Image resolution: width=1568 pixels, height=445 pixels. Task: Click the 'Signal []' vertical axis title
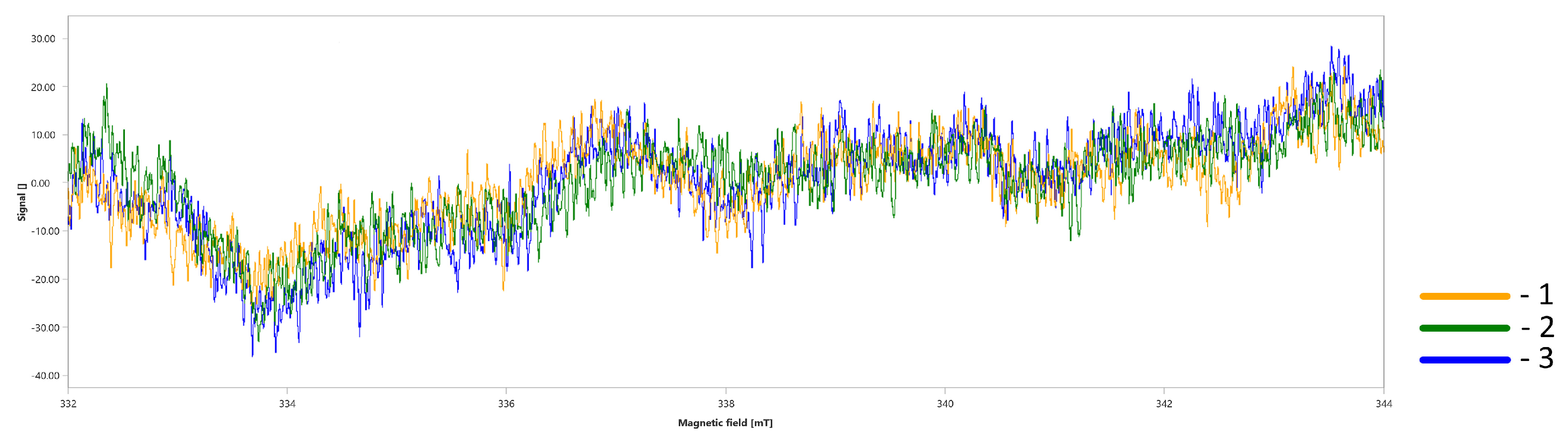click(x=22, y=202)
